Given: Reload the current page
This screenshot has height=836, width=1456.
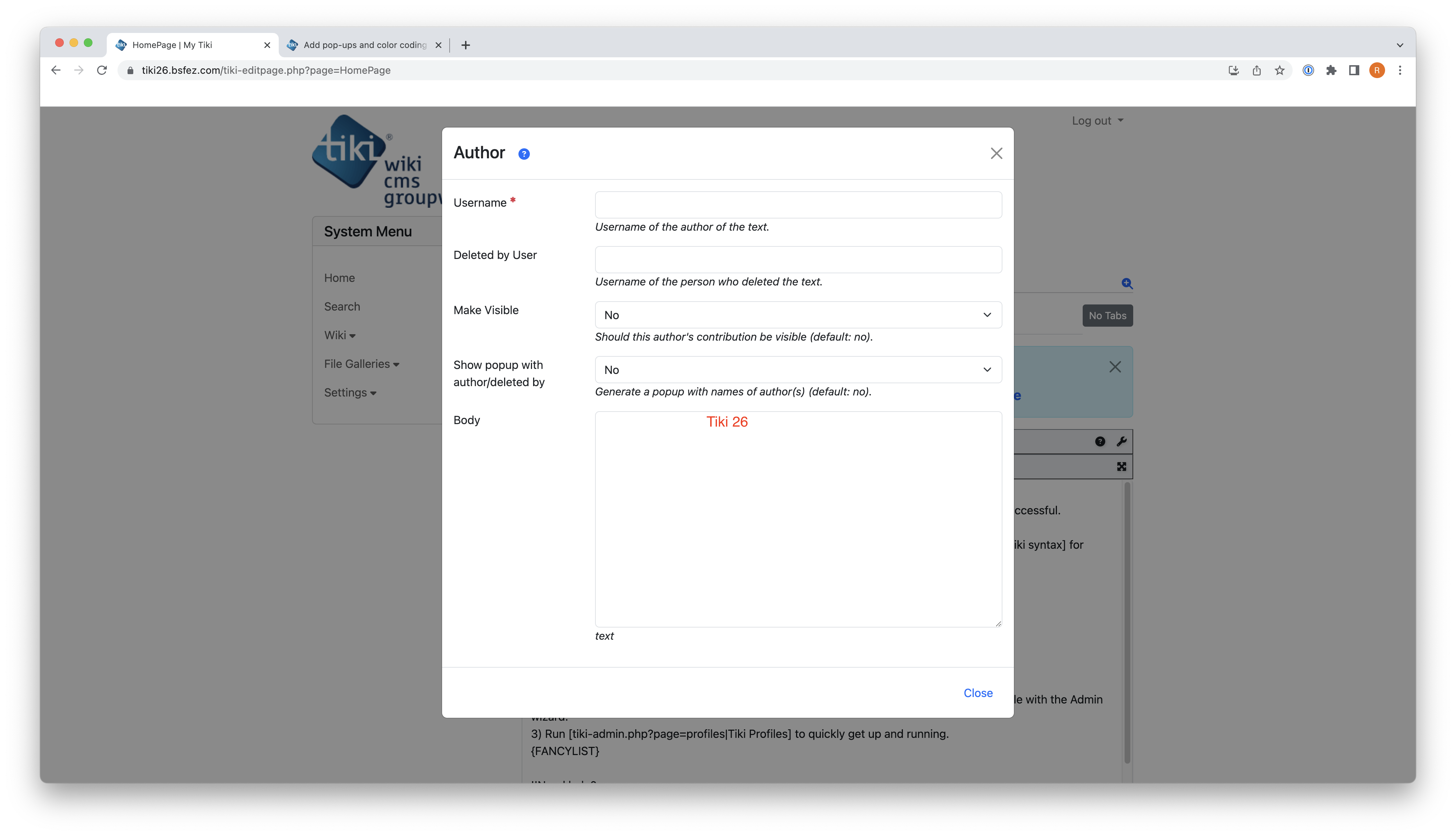Looking at the screenshot, I should [x=102, y=70].
